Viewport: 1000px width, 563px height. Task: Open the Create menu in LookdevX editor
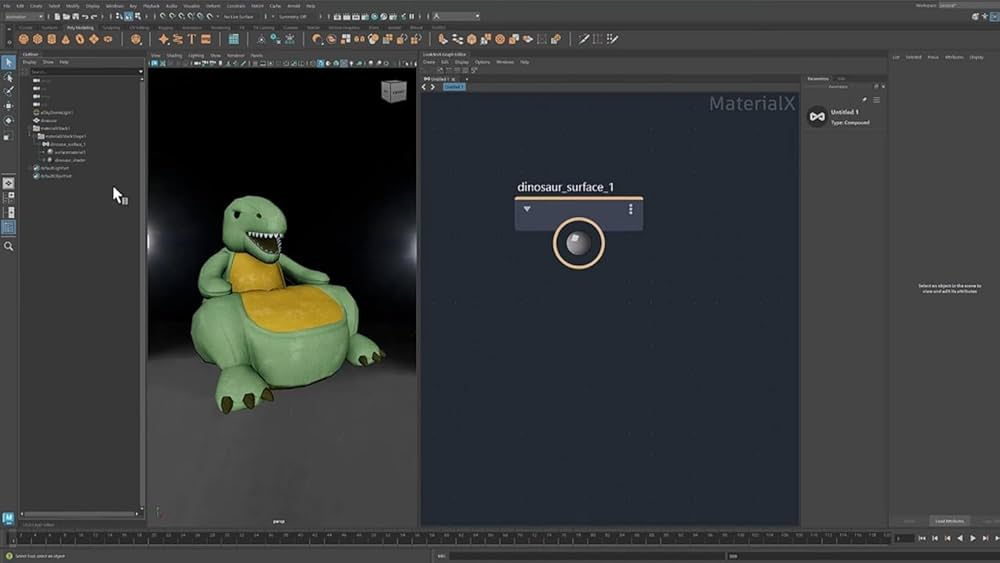pyautogui.click(x=429, y=62)
